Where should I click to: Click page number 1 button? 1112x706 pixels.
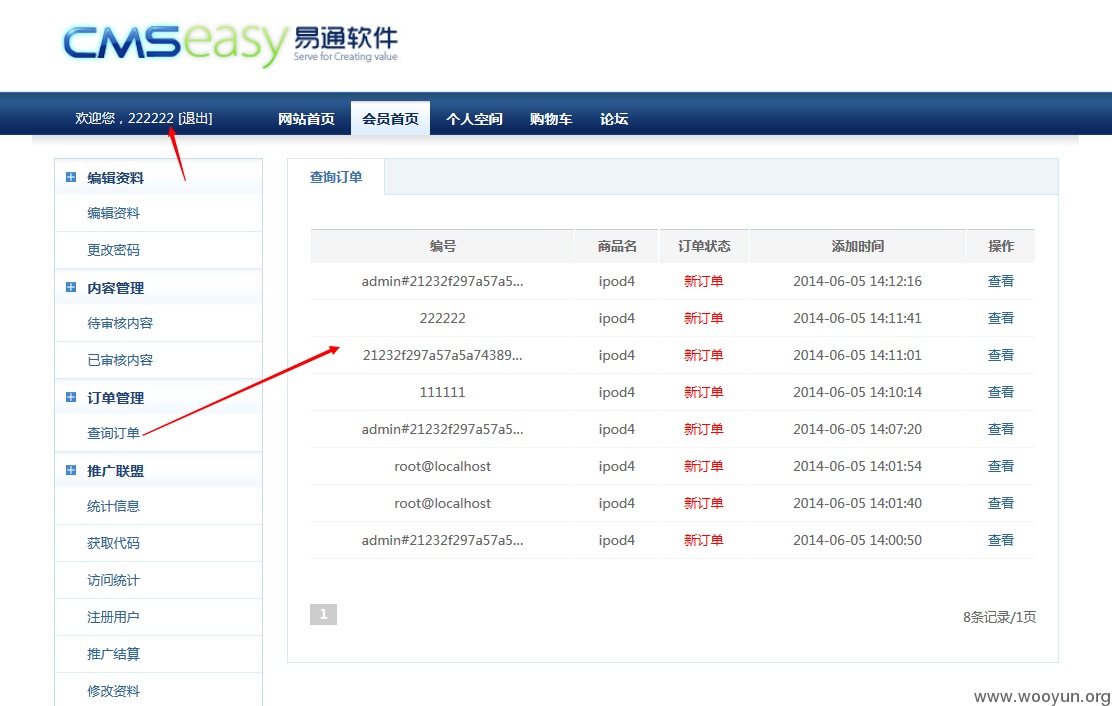click(x=323, y=614)
